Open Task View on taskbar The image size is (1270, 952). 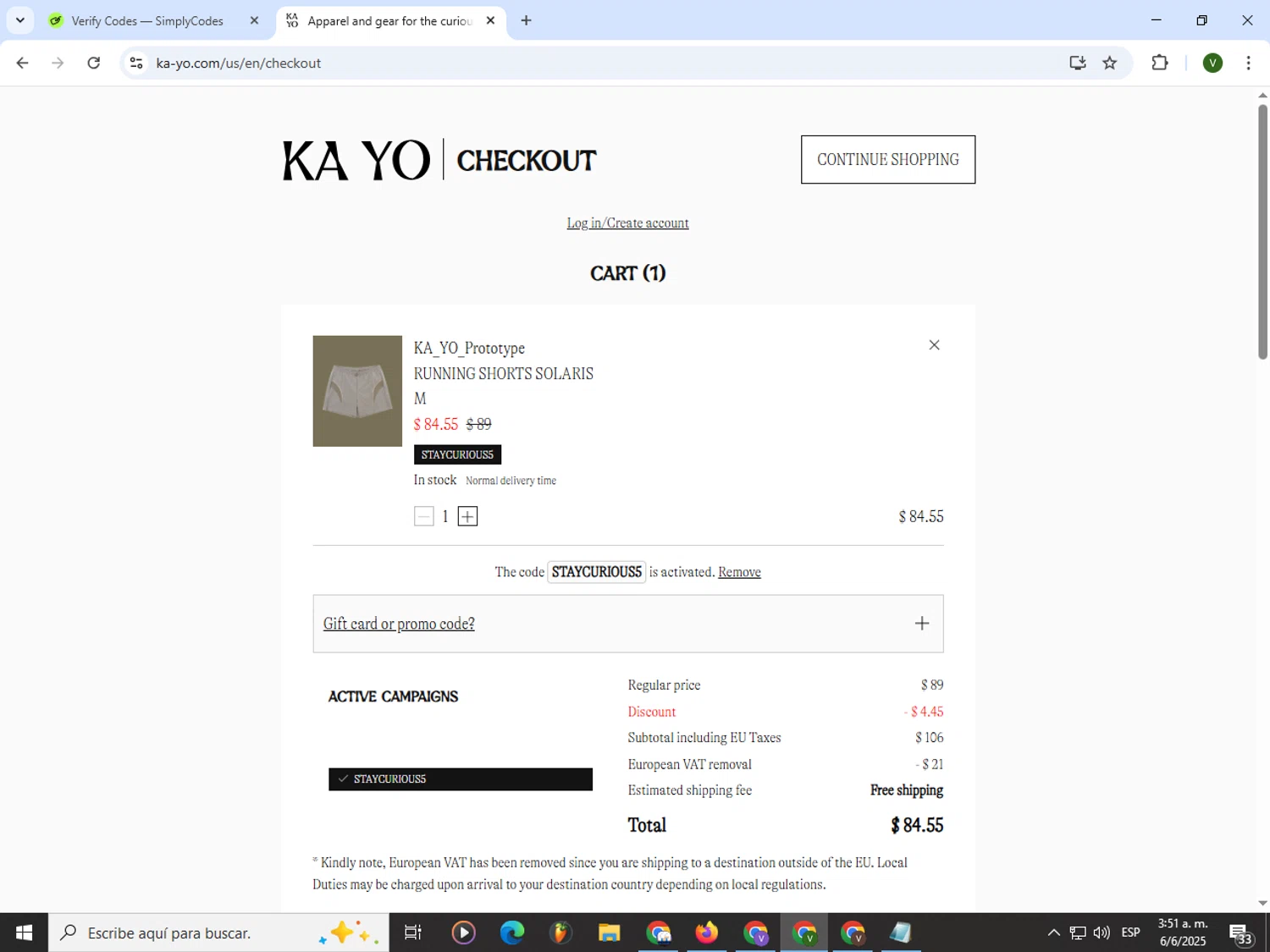click(413, 933)
